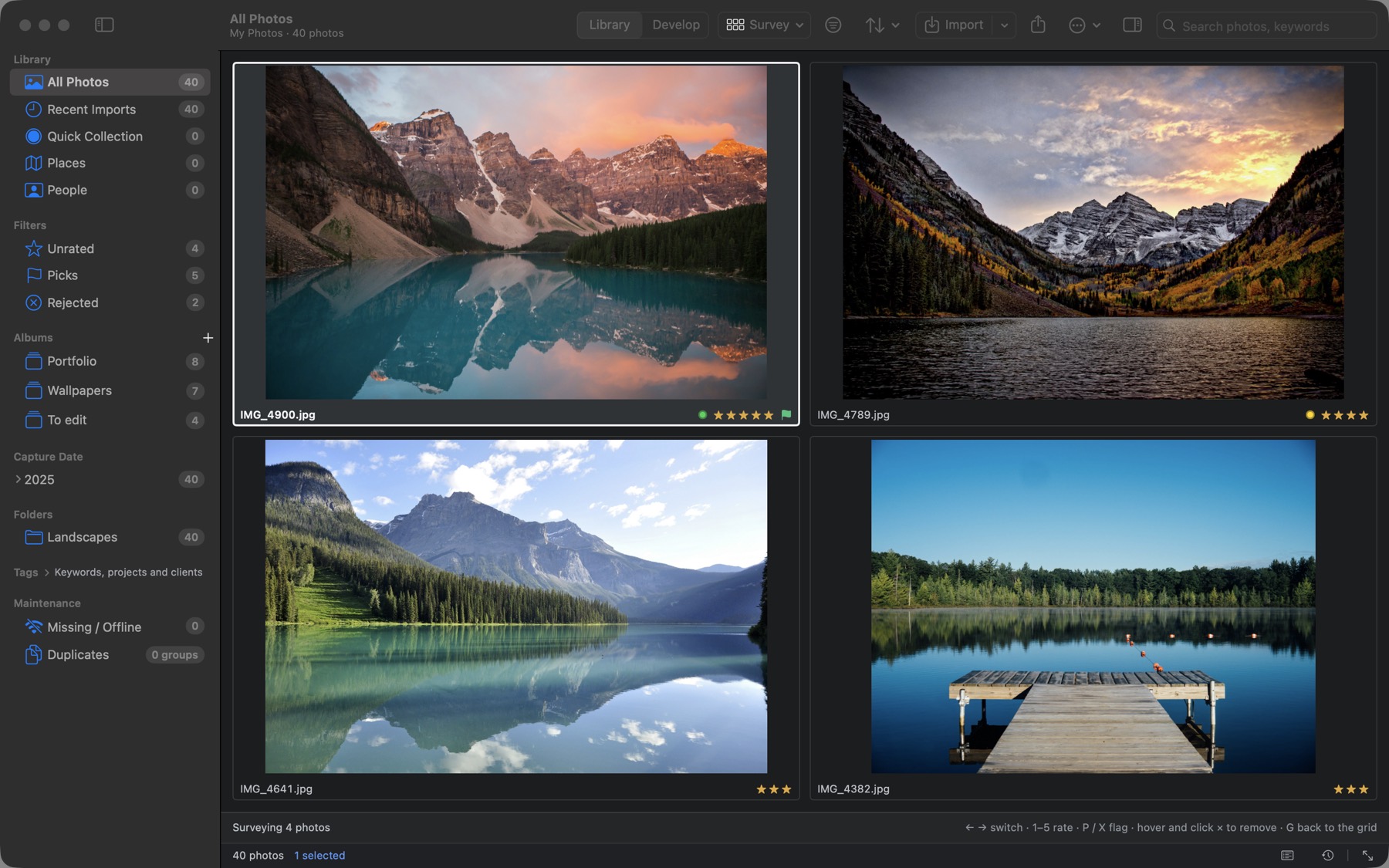Select All Photos in the sidebar
The width and height of the screenshot is (1389, 868).
[110, 82]
